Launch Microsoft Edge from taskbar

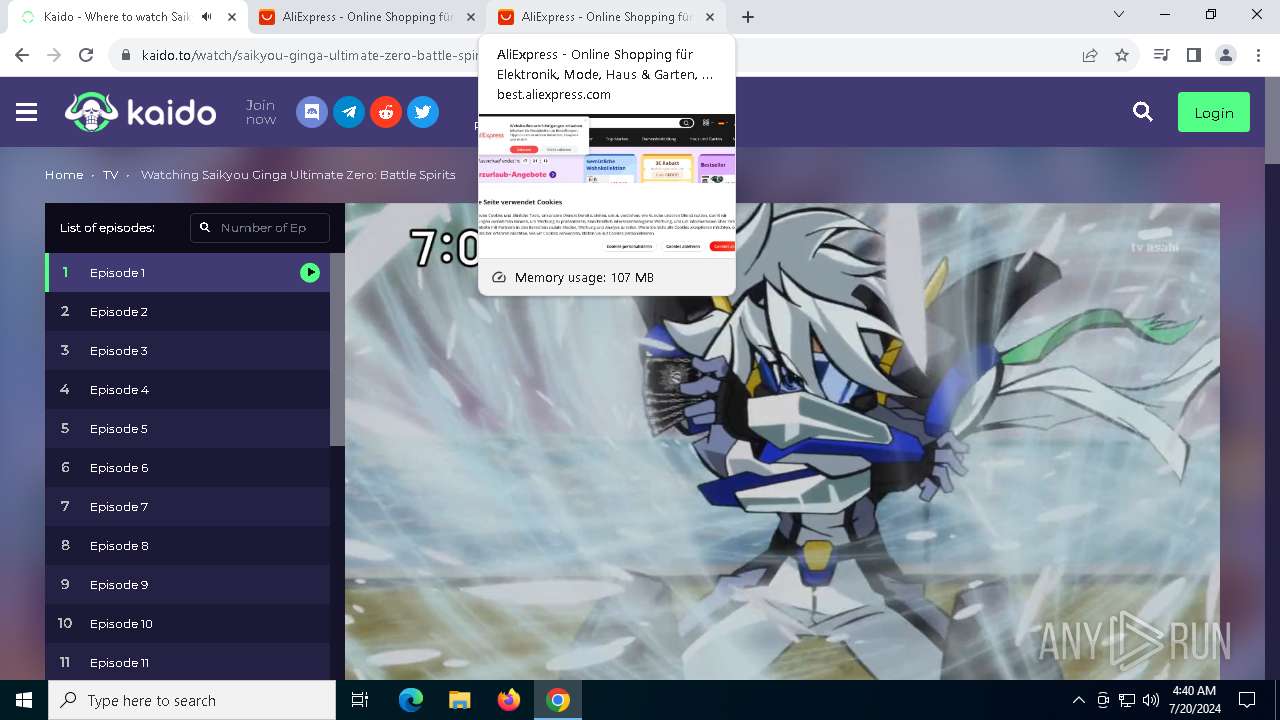(x=411, y=700)
